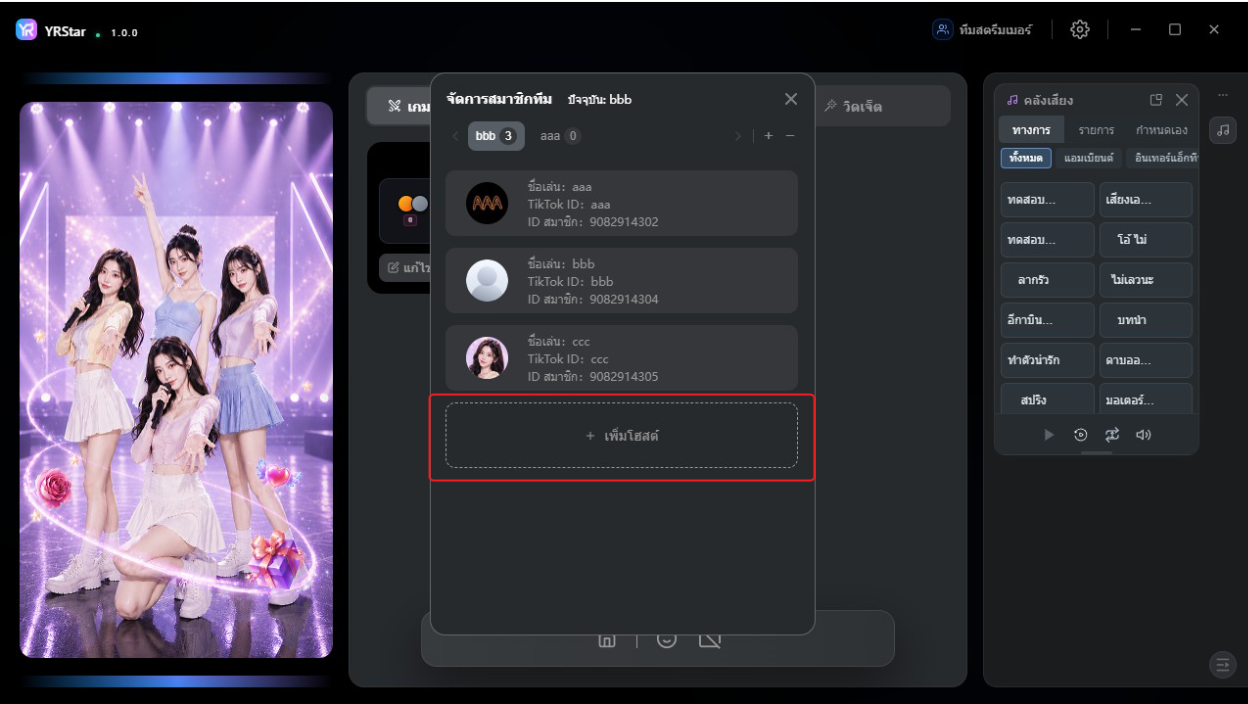
Task: Click the handle bar under the sound panel
Action: [1096, 453]
